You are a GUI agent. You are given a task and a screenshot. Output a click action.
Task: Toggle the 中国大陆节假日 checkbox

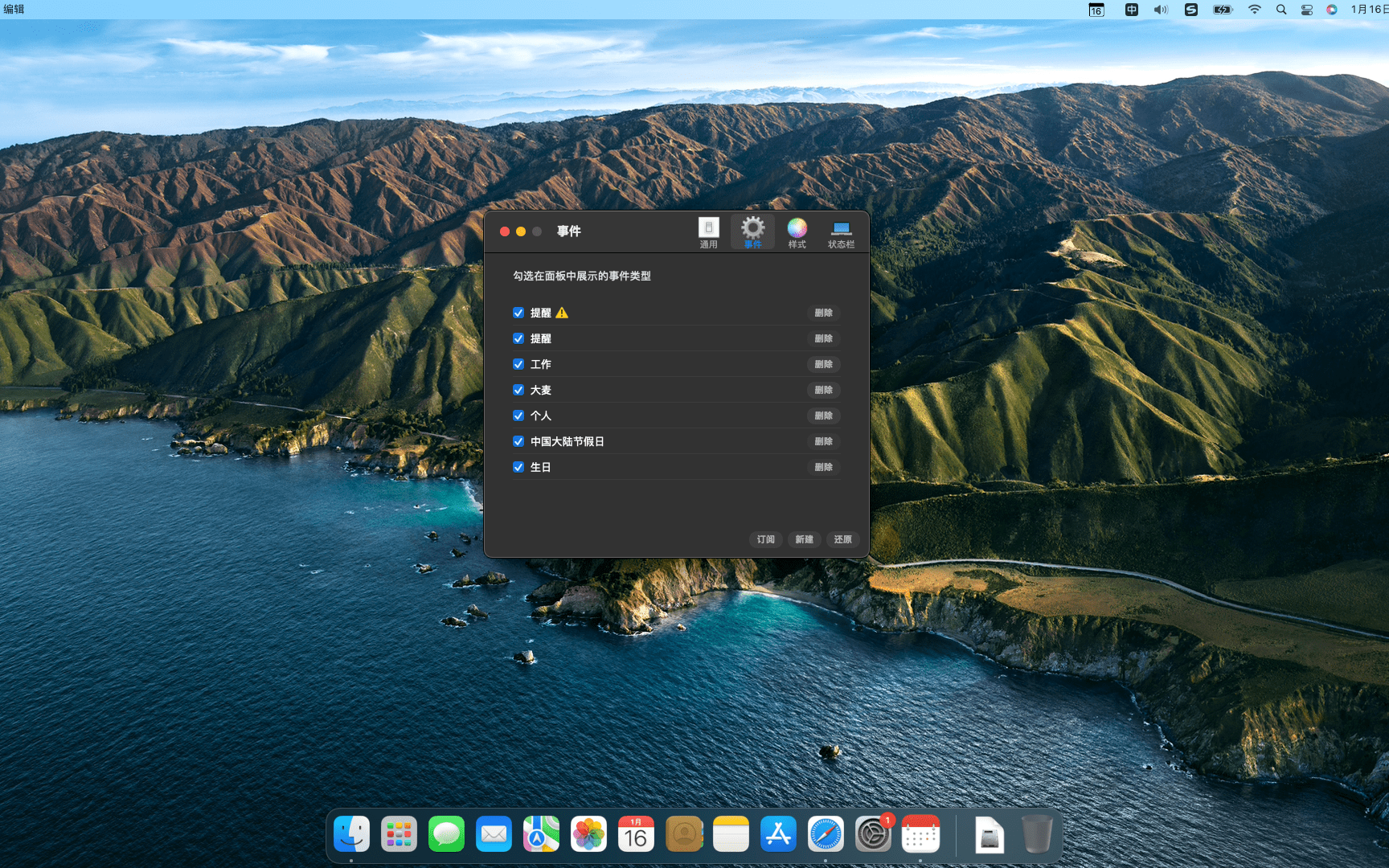(x=518, y=441)
